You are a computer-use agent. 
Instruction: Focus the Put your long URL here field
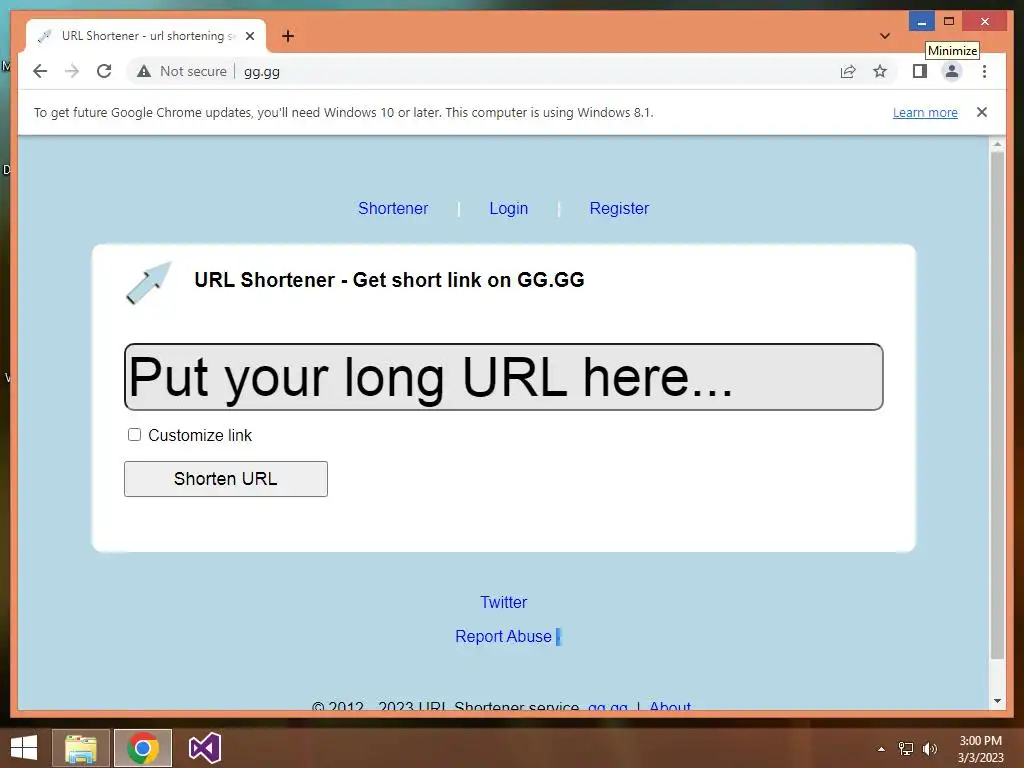[504, 377]
